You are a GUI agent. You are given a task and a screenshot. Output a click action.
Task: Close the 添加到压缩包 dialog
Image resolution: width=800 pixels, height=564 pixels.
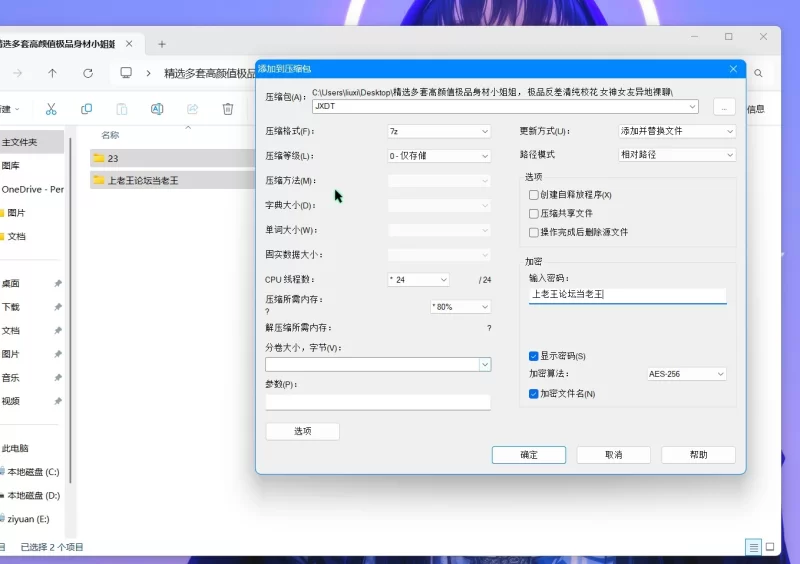point(733,69)
